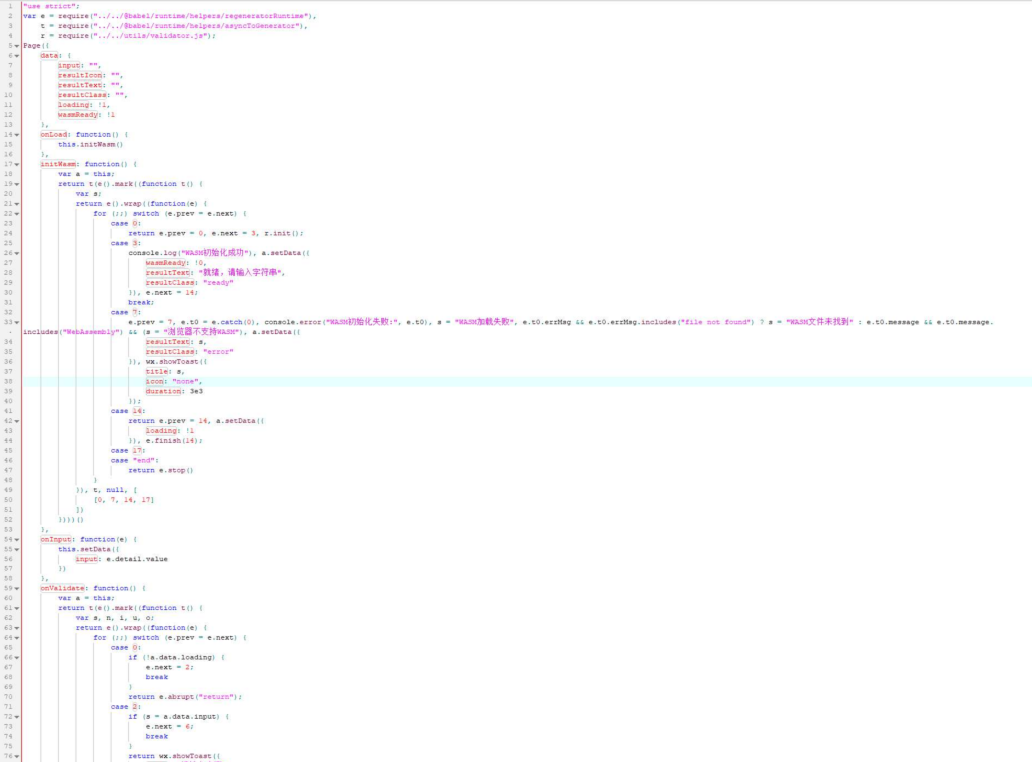
Task: Click line number 1 in the gutter
Action: pyautogui.click(x=9, y=6)
